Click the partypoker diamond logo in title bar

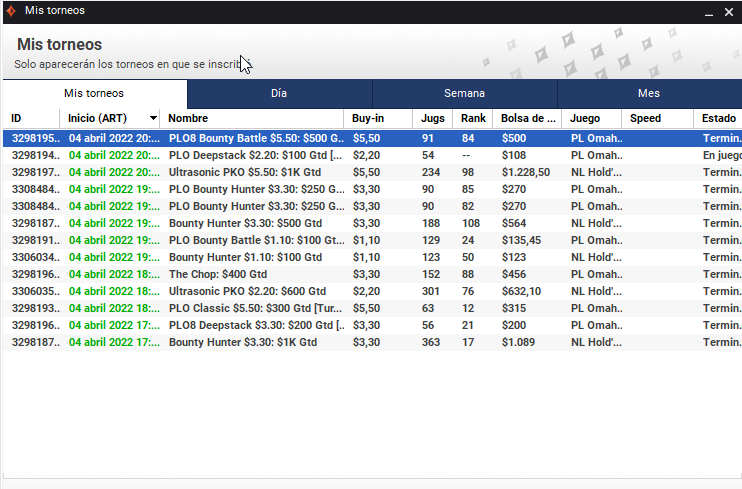click(x=11, y=10)
